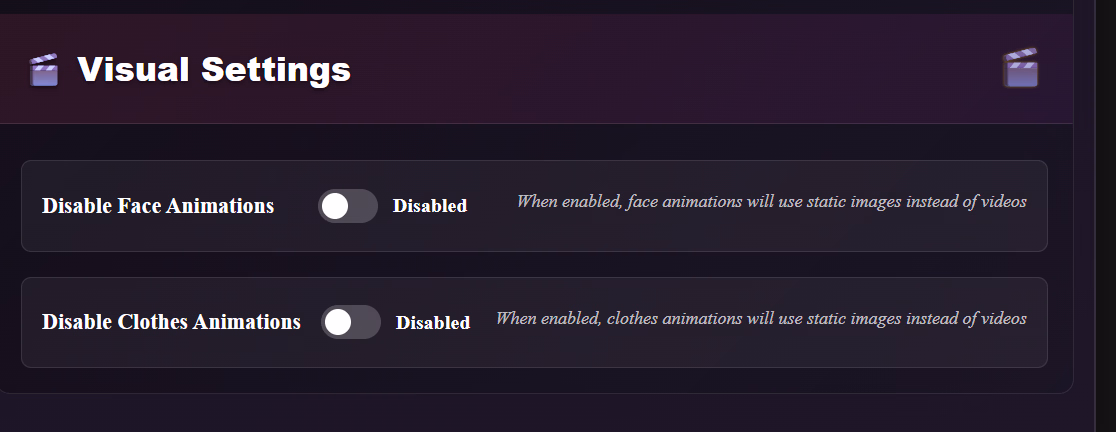
Task: Click the Disable Clothes Animations label
Action: click(x=171, y=322)
